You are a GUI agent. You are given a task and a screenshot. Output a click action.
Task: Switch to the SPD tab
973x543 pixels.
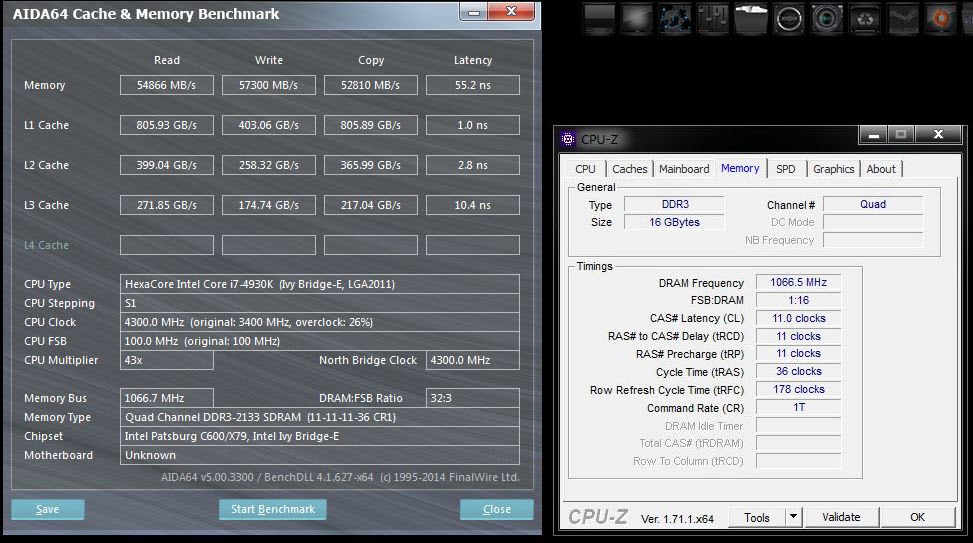pos(786,169)
